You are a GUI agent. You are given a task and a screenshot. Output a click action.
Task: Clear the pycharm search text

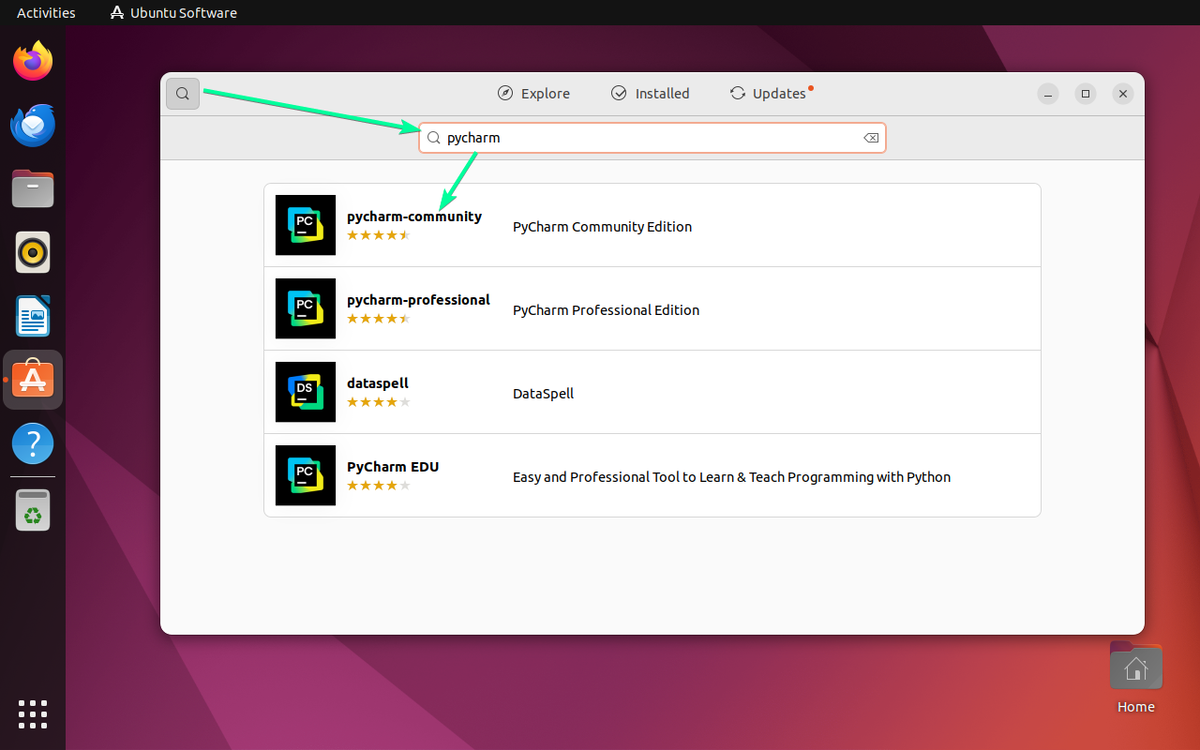[x=870, y=138]
